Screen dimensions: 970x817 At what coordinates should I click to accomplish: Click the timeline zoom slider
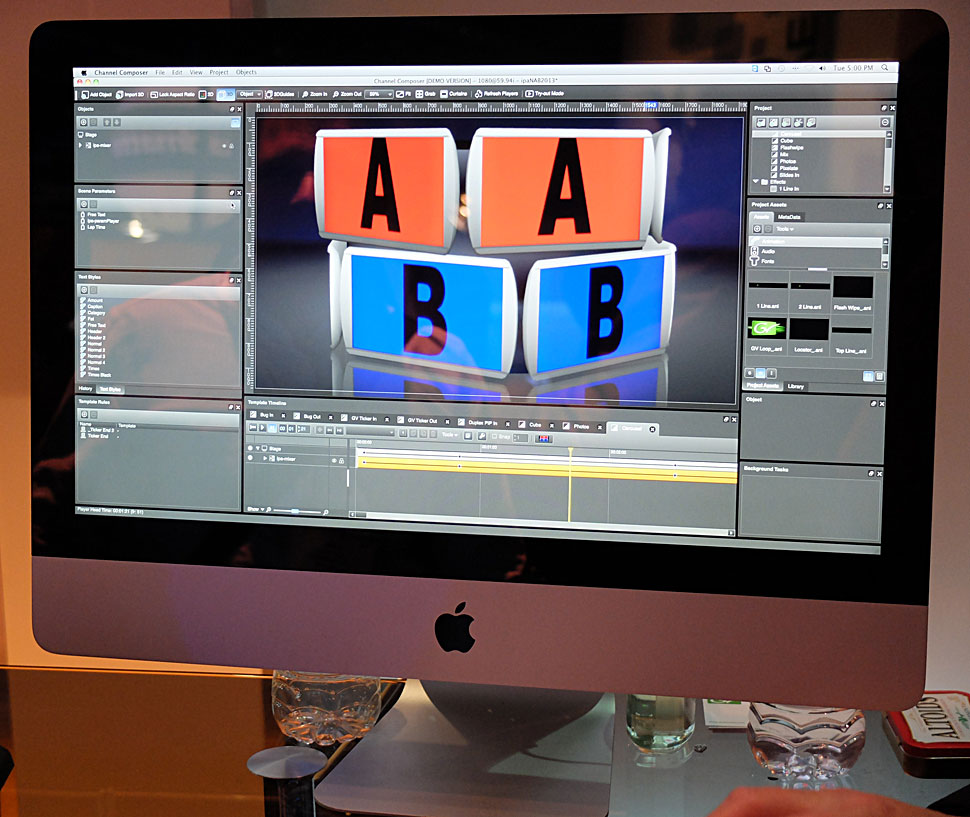coord(296,511)
